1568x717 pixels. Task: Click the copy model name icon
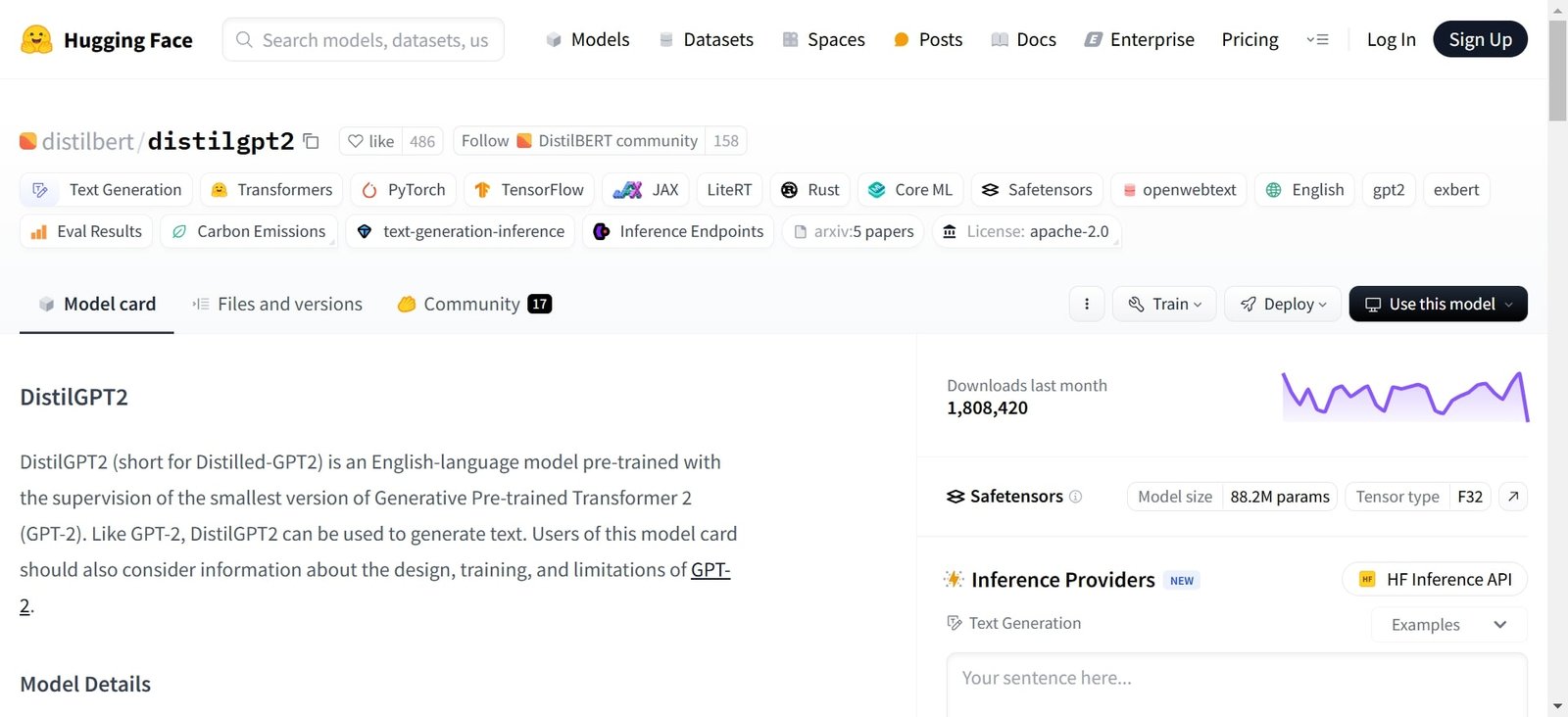[310, 141]
